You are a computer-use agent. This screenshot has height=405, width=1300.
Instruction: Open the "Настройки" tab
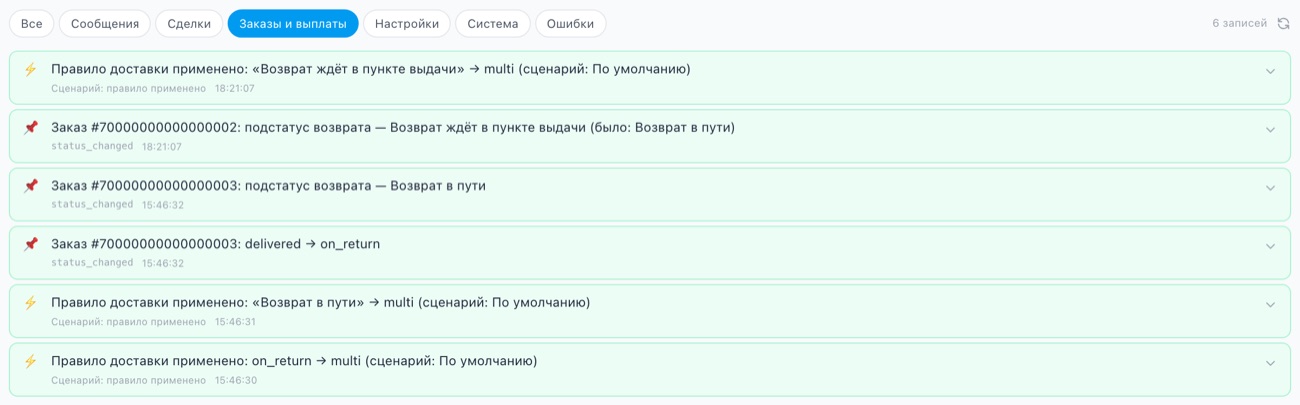407,23
